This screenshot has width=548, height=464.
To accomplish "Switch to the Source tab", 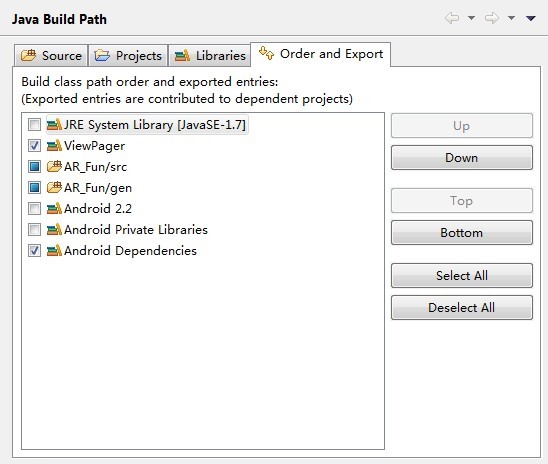I will (51, 56).
